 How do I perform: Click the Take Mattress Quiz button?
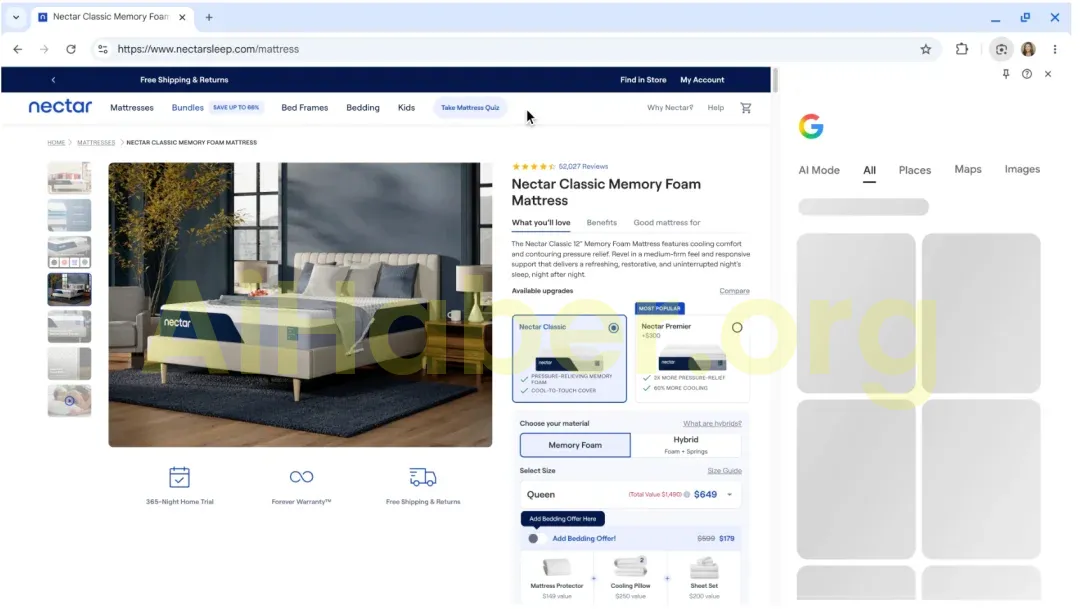470,108
